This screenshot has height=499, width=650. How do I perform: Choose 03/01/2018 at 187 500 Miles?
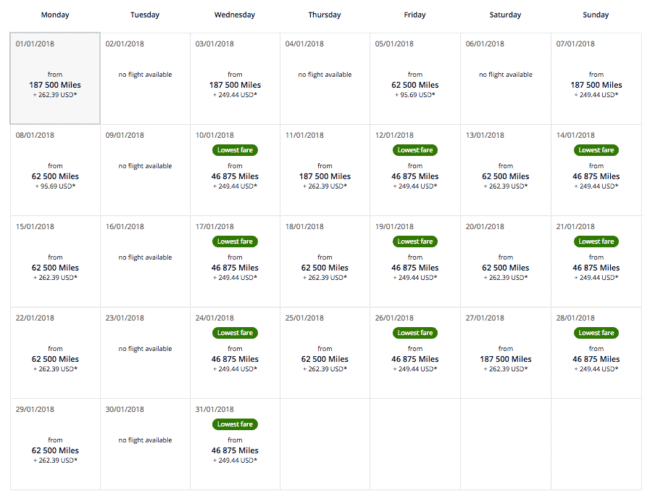[x=235, y=79]
